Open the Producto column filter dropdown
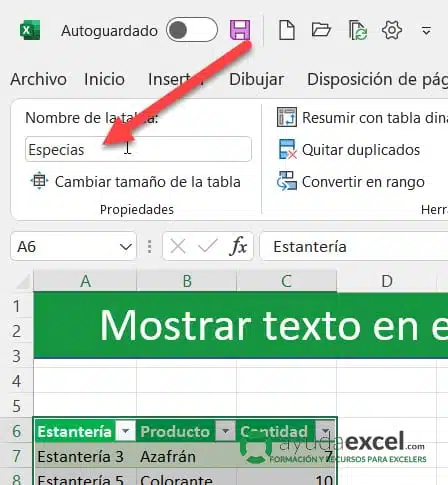This screenshot has height=485, width=448. (x=226, y=431)
